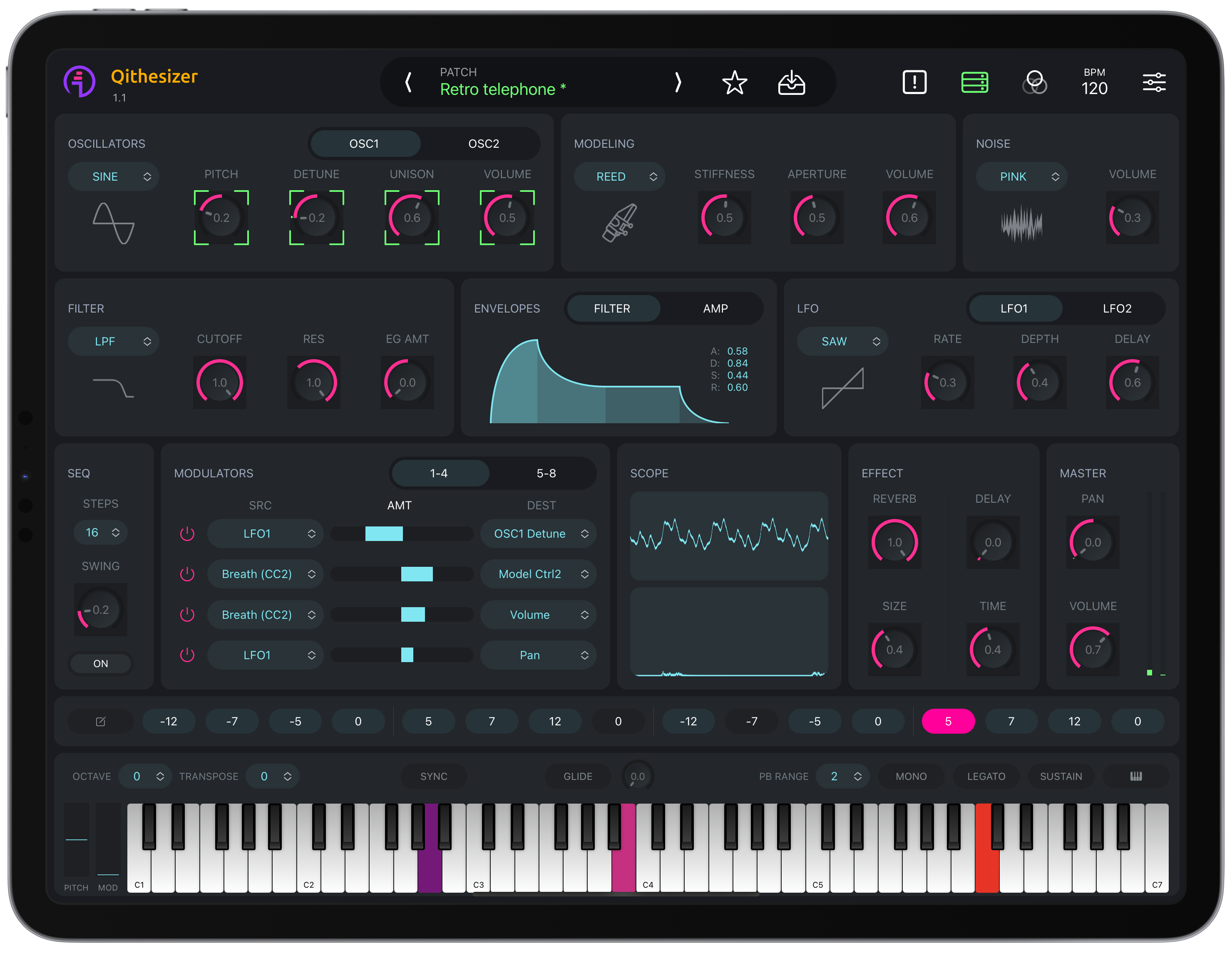Go to the next patch with right arrow
This screenshot has width=1232, height=953.
tap(678, 83)
